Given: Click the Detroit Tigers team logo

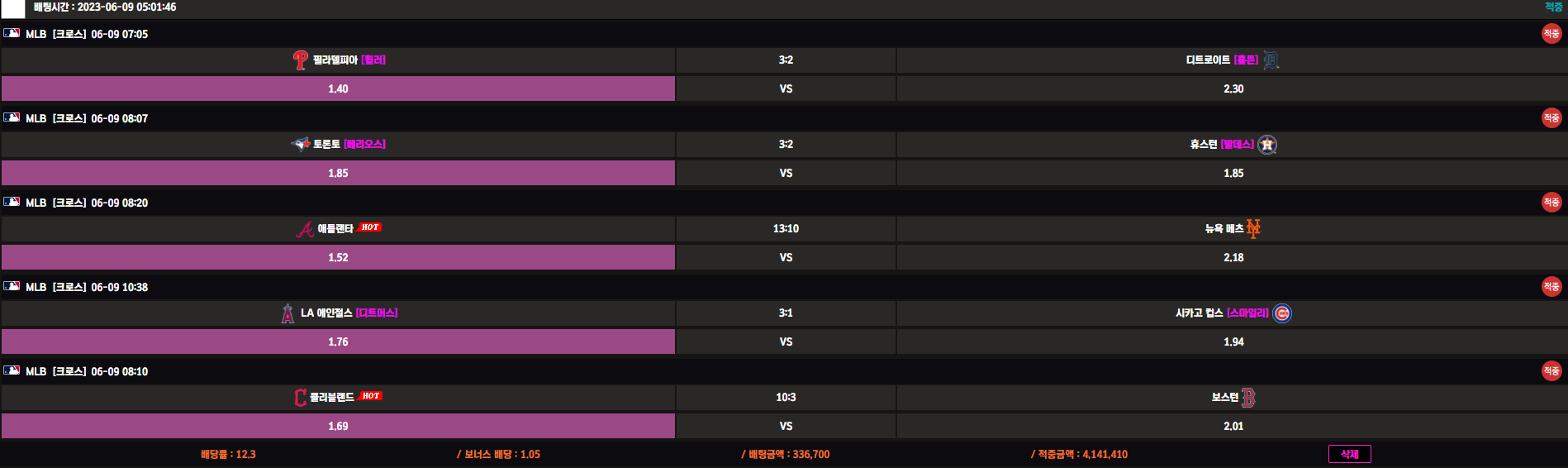Looking at the screenshot, I should (1271, 60).
